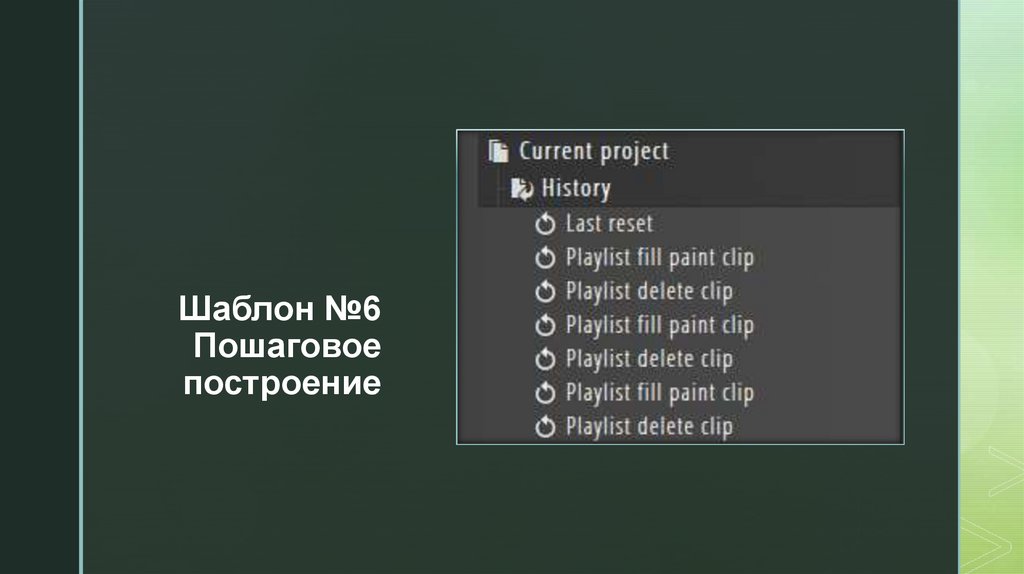Click the History folder icon

point(522,188)
